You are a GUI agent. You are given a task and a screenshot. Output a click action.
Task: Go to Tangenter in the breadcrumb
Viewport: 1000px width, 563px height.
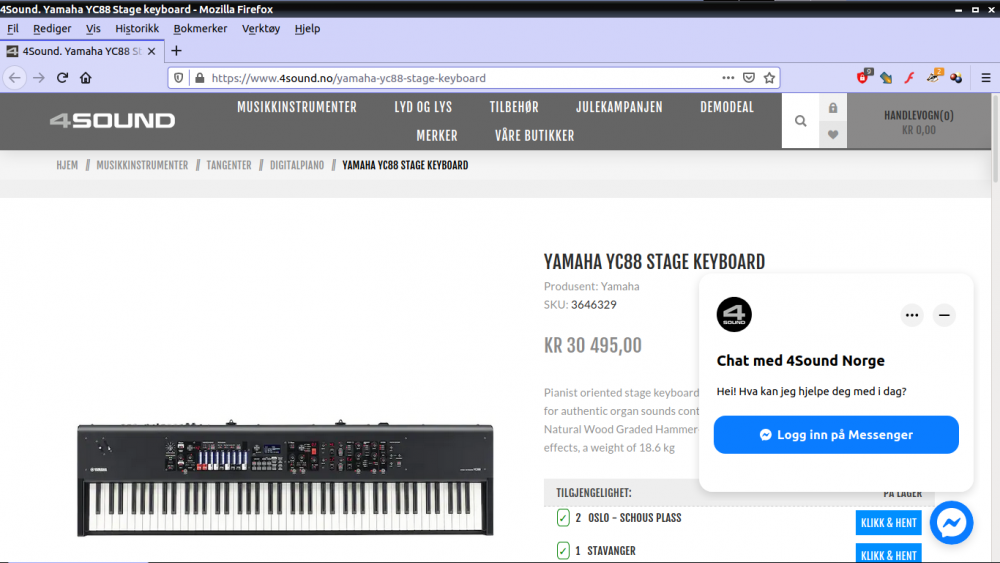(229, 165)
